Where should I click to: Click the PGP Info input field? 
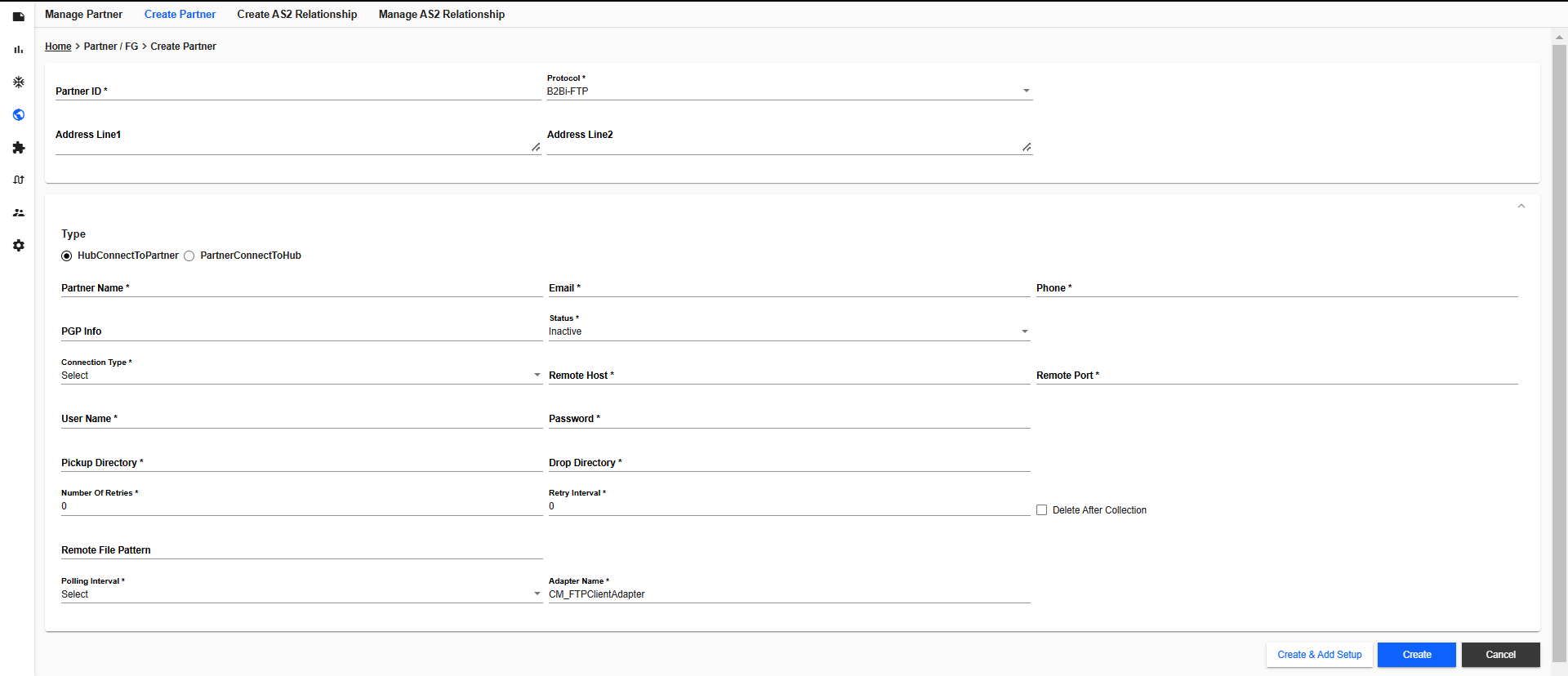(301, 331)
